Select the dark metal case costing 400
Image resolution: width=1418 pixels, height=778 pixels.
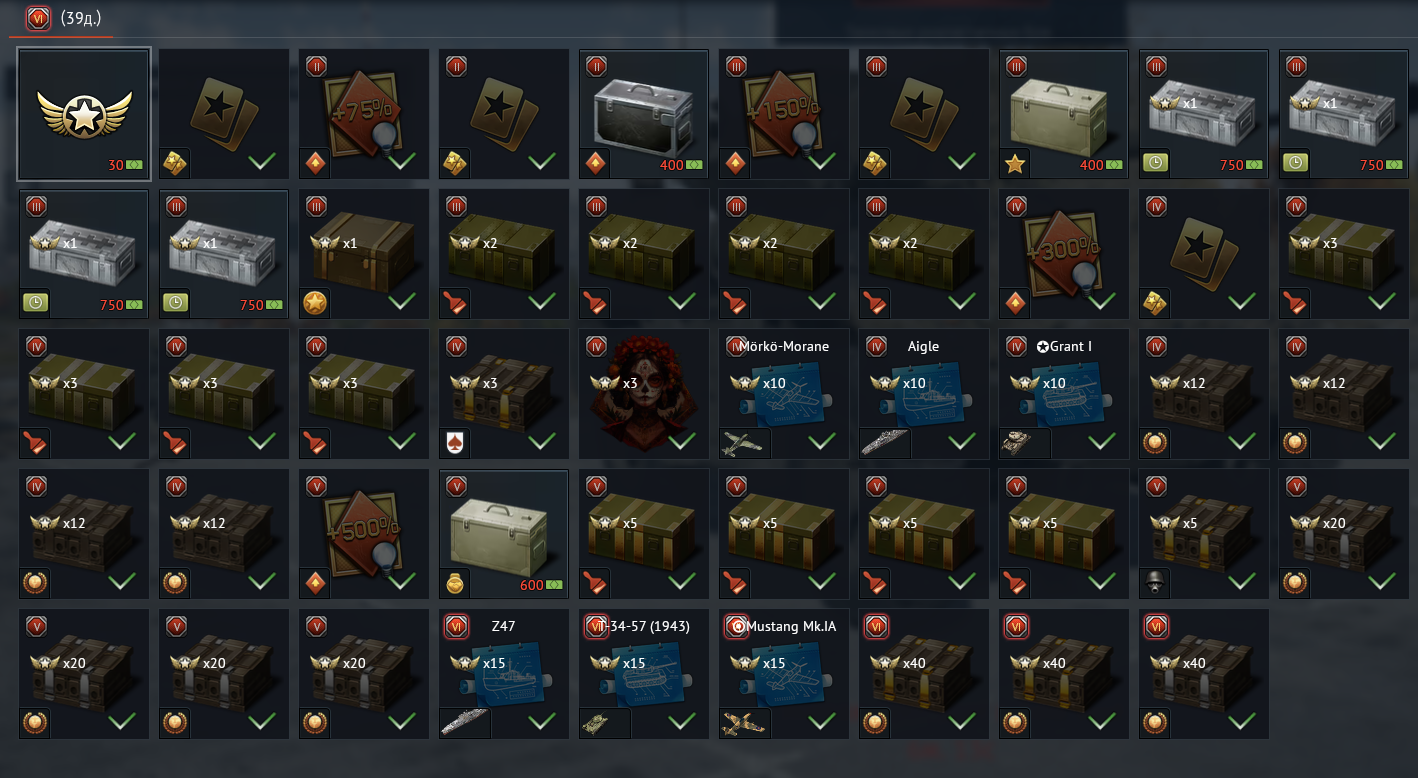[644, 114]
